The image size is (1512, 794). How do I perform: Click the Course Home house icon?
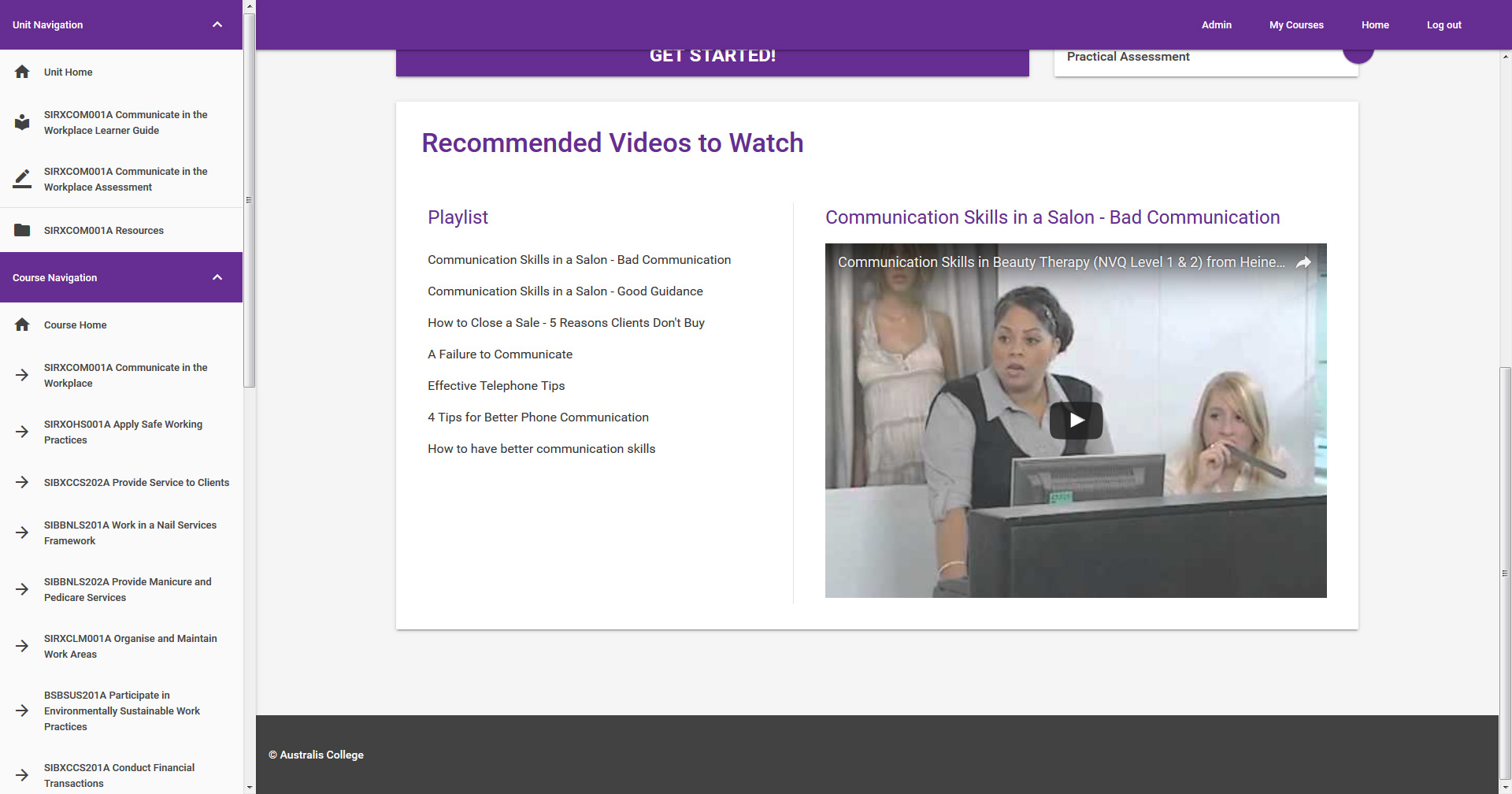click(x=22, y=325)
